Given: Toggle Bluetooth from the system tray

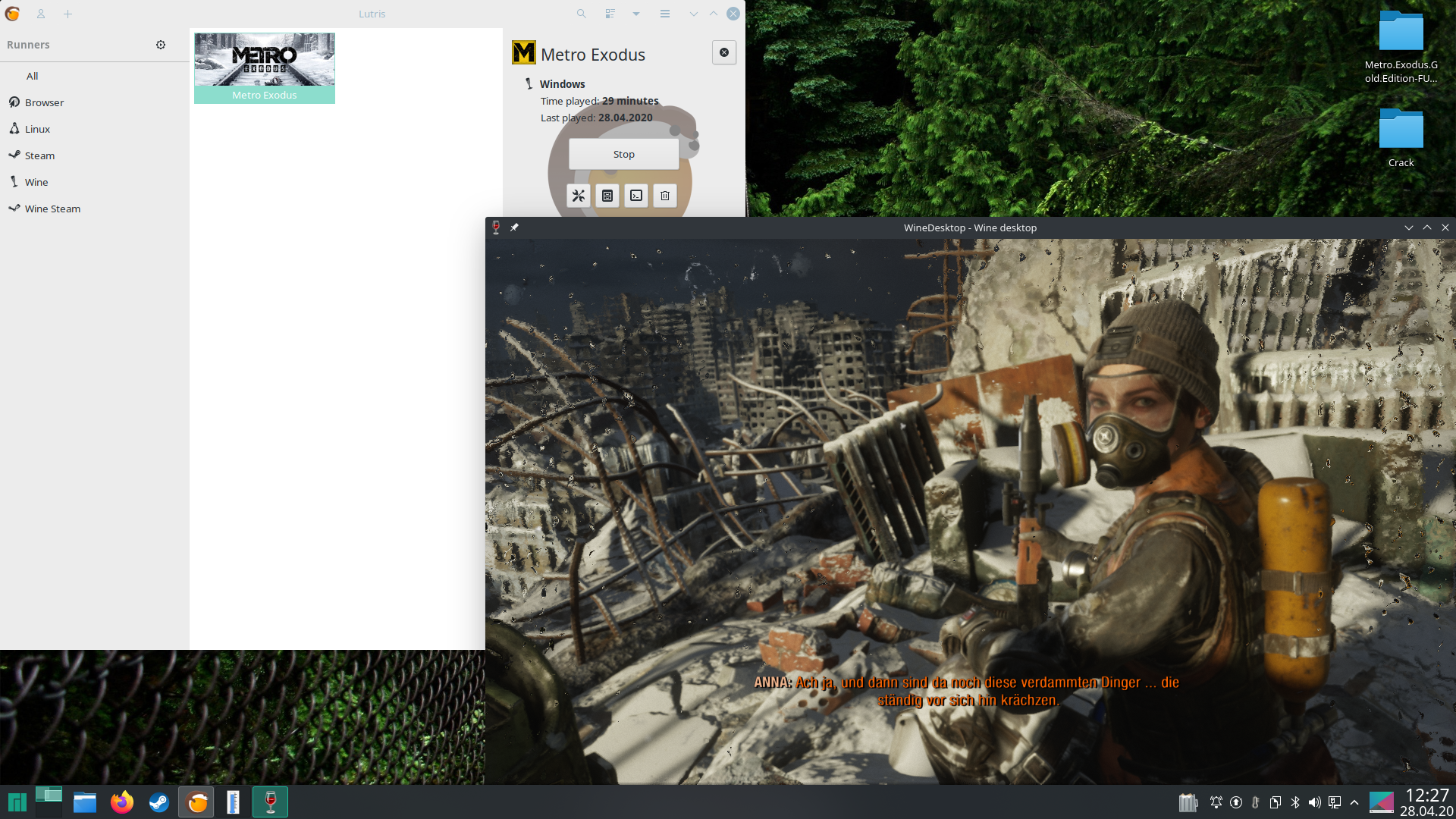Looking at the screenshot, I should click(1294, 802).
